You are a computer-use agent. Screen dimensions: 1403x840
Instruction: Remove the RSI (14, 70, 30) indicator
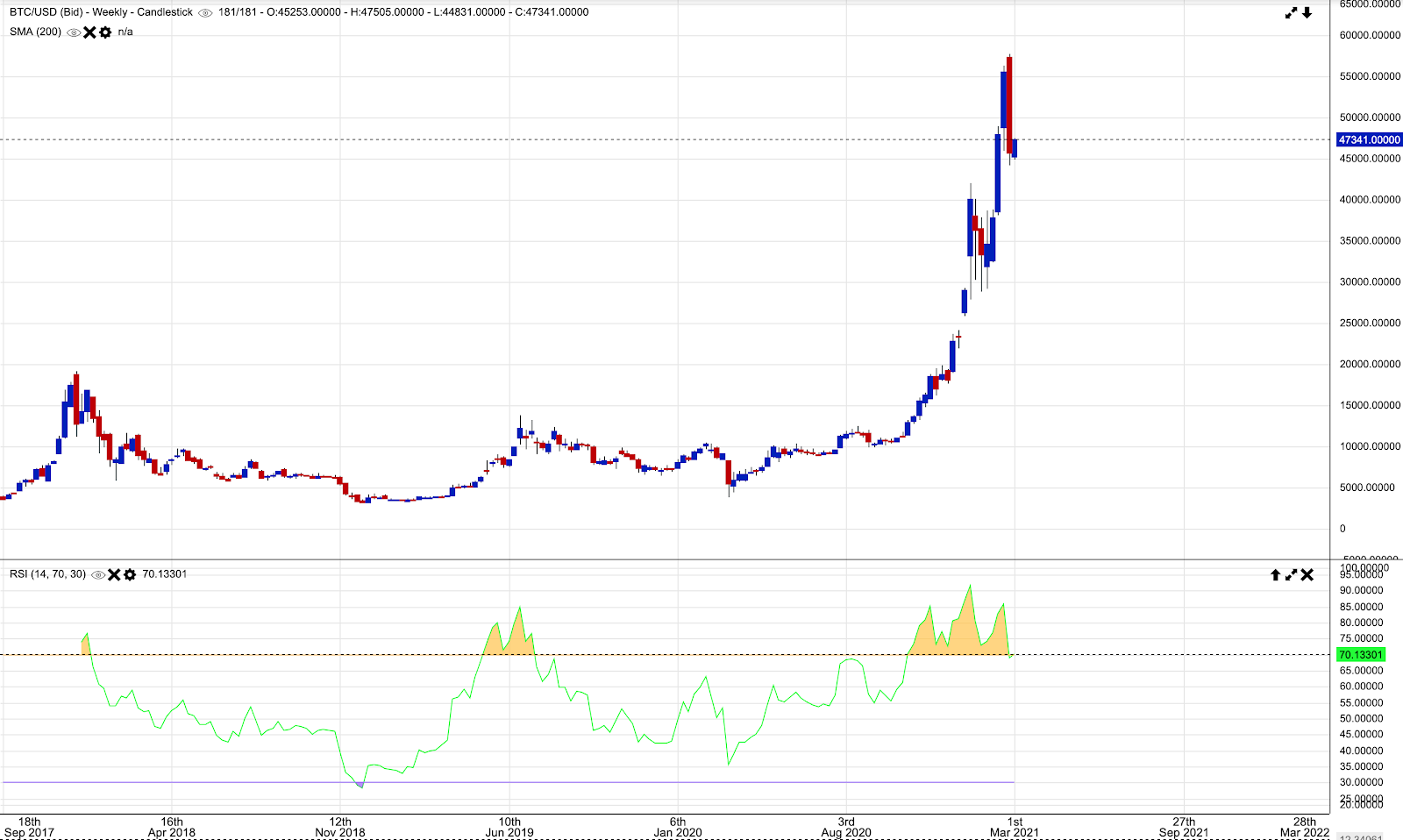coord(114,574)
